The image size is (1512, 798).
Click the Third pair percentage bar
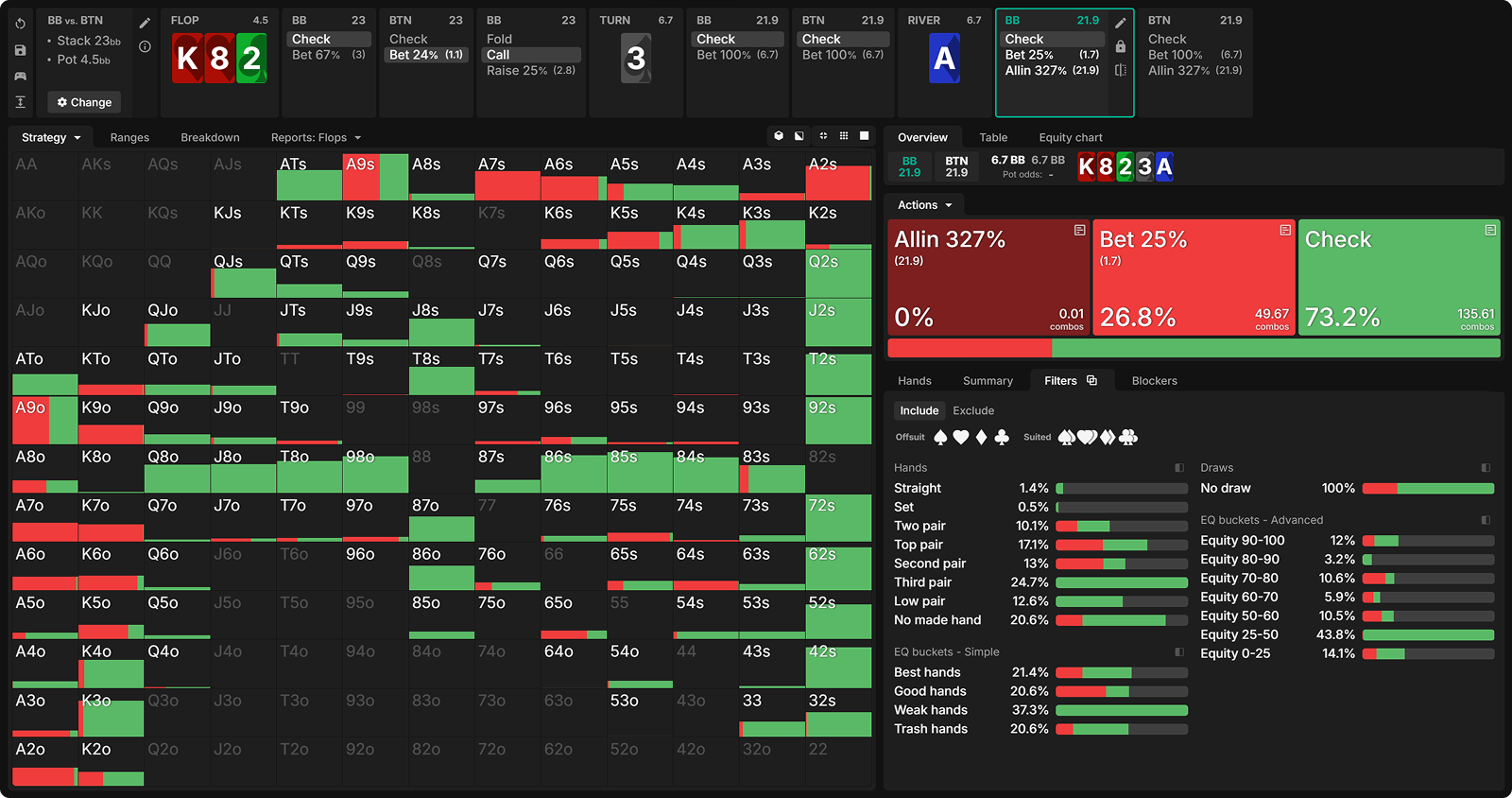coord(1121,582)
